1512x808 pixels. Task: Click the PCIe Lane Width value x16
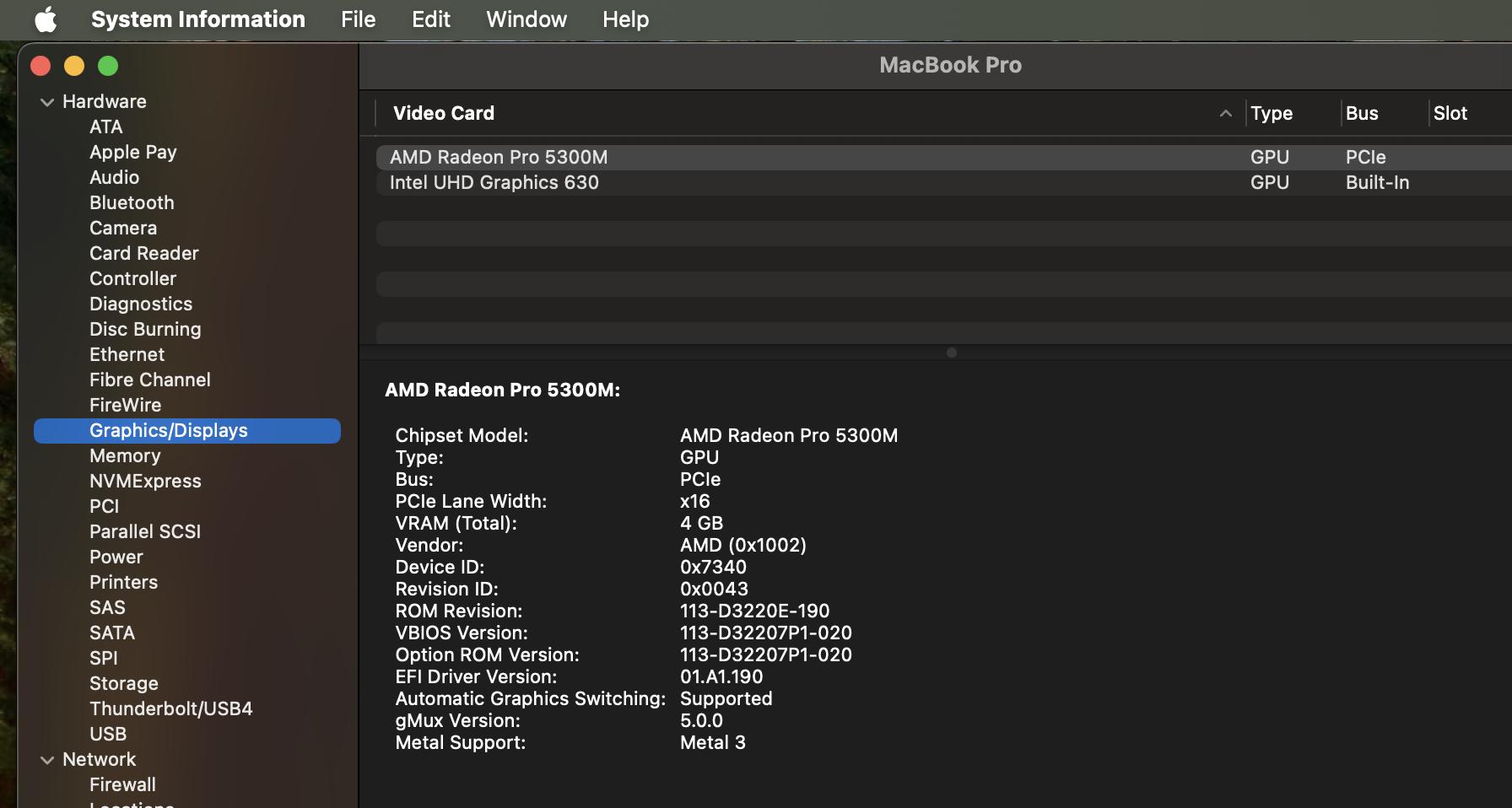point(695,501)
